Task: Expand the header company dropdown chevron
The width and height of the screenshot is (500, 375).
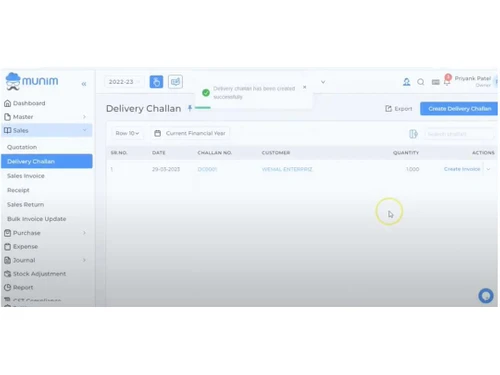Action: pos(323,82)
